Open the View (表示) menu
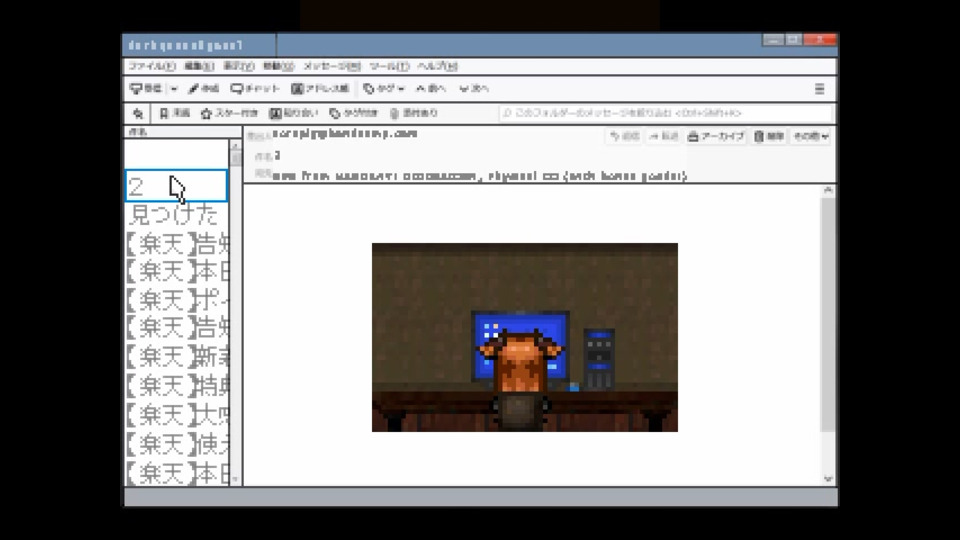 pos(238,66)
